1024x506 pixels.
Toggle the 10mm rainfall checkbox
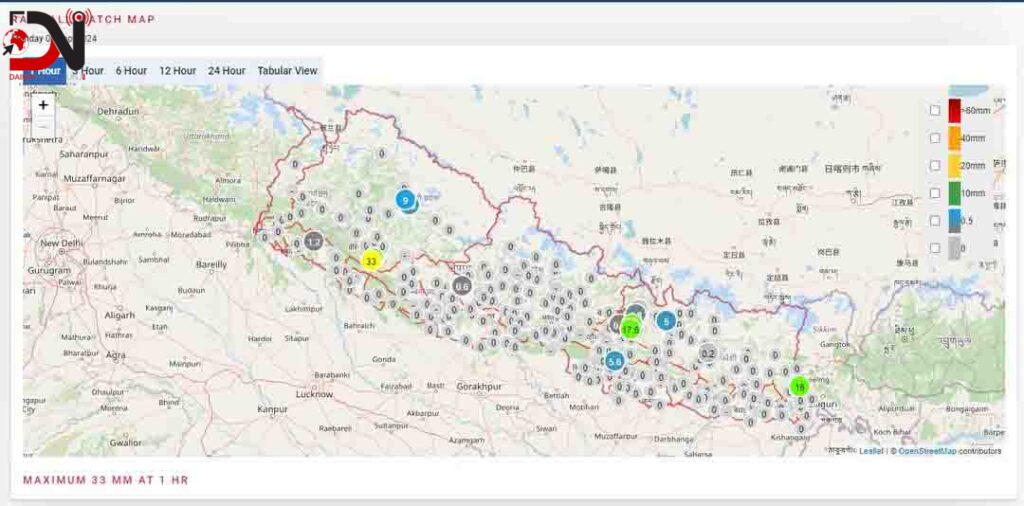point(935,193)
